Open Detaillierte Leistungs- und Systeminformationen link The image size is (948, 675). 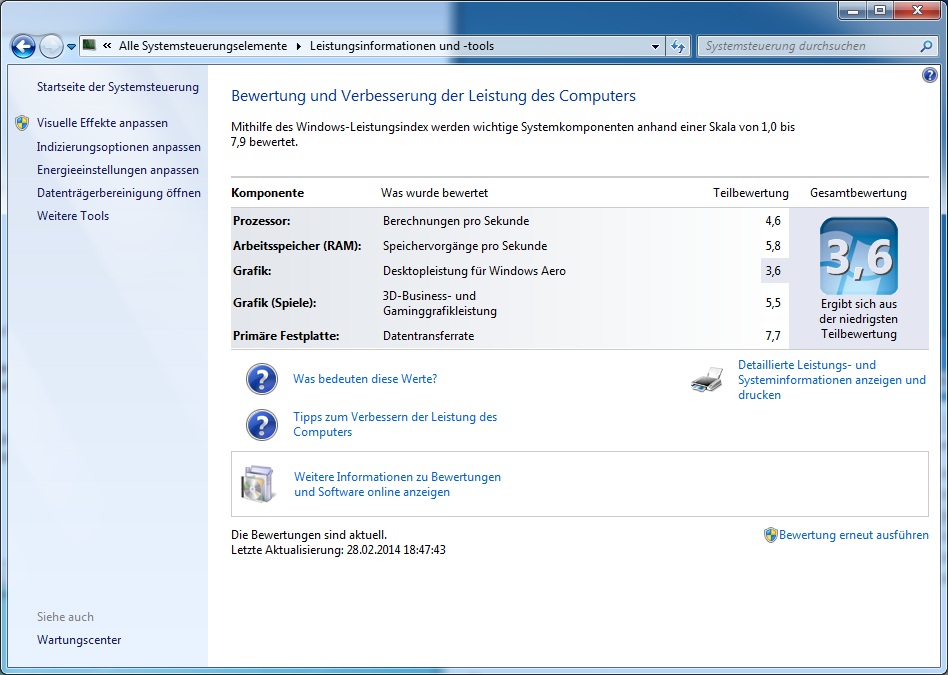(x=832, y=380)
